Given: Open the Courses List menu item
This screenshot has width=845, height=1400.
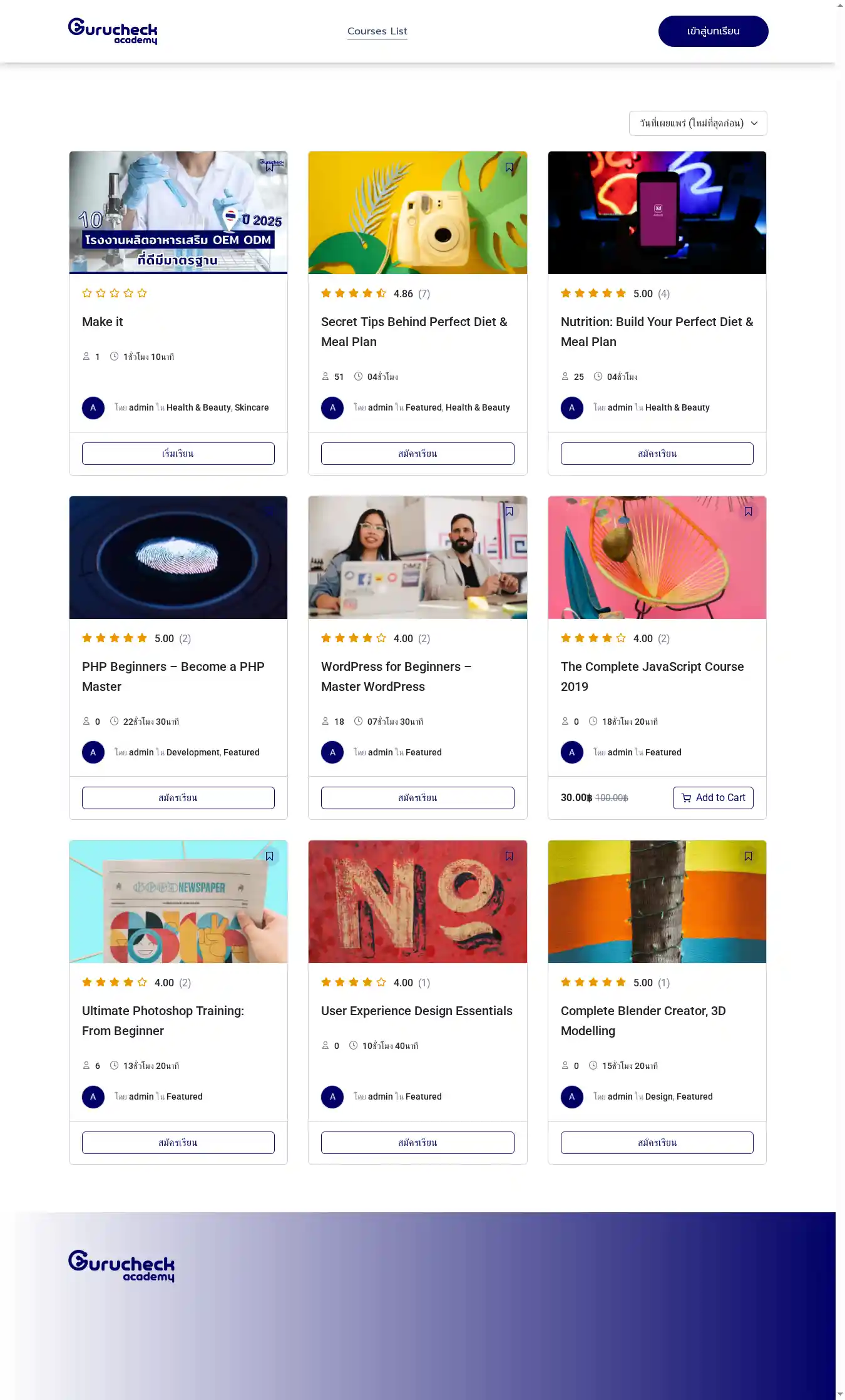Looking at the screenshot, I should 377,31.
